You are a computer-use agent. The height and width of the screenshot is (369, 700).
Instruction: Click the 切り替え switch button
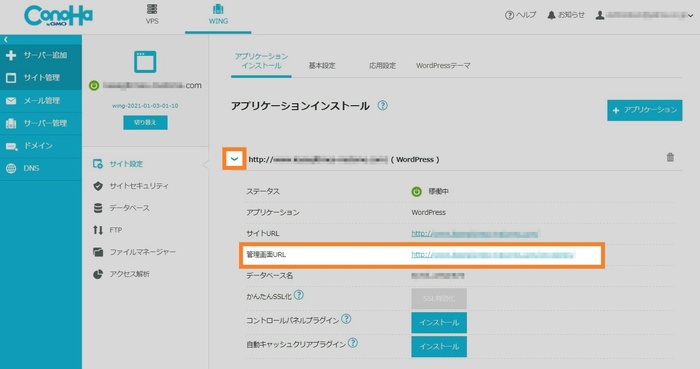(x=145, y=122)
